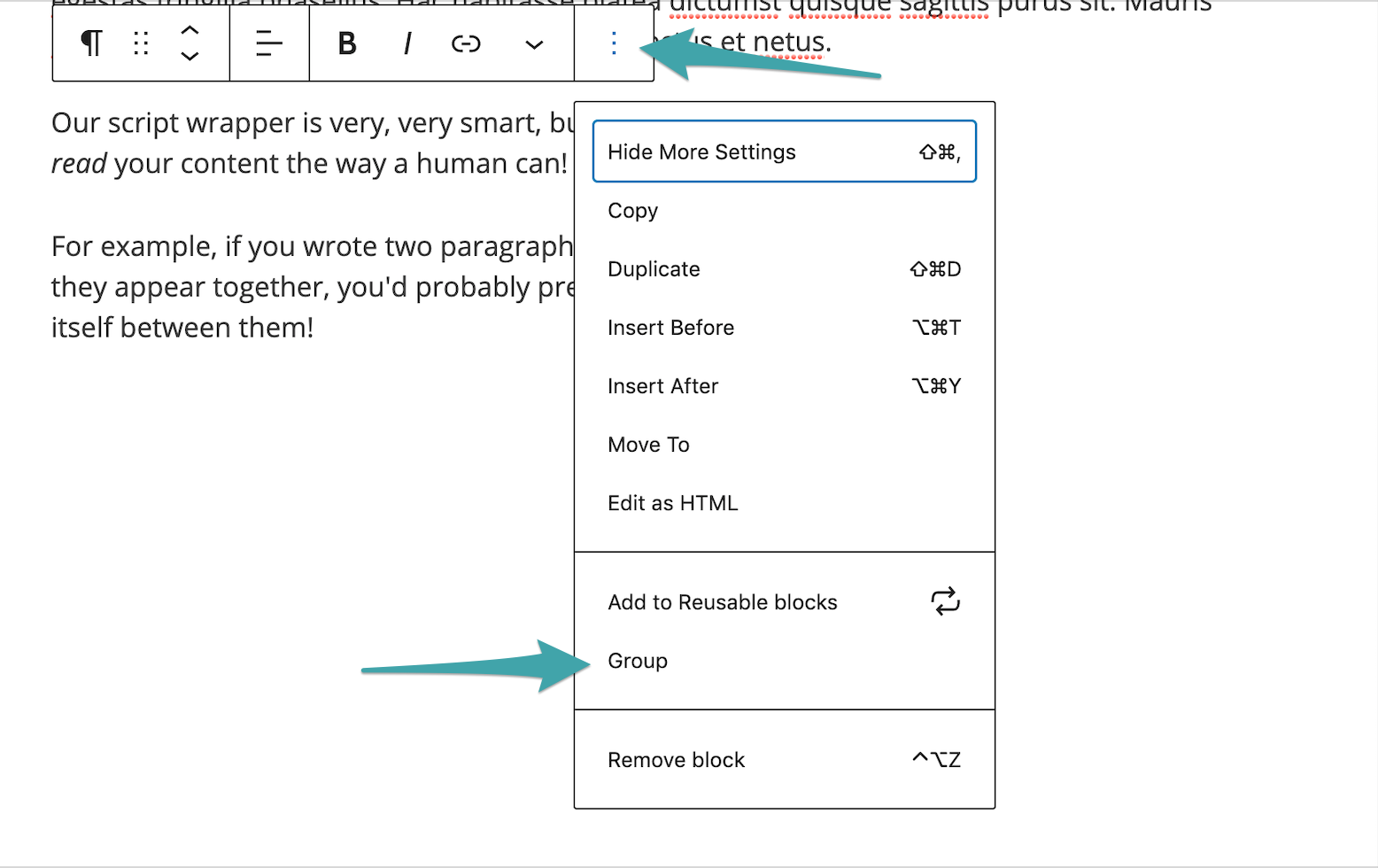Apply bold formatting with the B icon

point(346,43)
